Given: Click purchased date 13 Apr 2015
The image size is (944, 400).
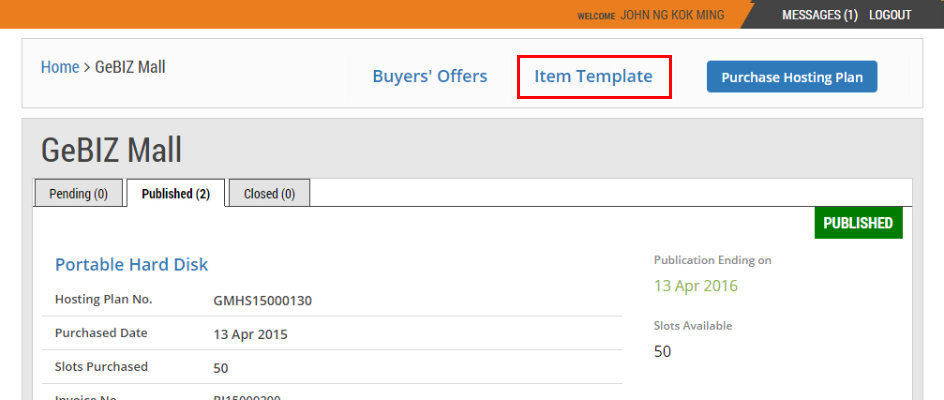Looking at the screenshot, I should tap(250, 334).
